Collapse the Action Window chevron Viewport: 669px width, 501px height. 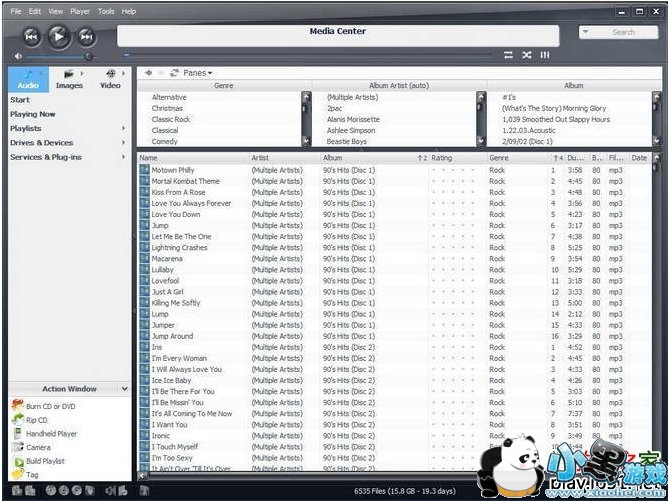point(125,389)
